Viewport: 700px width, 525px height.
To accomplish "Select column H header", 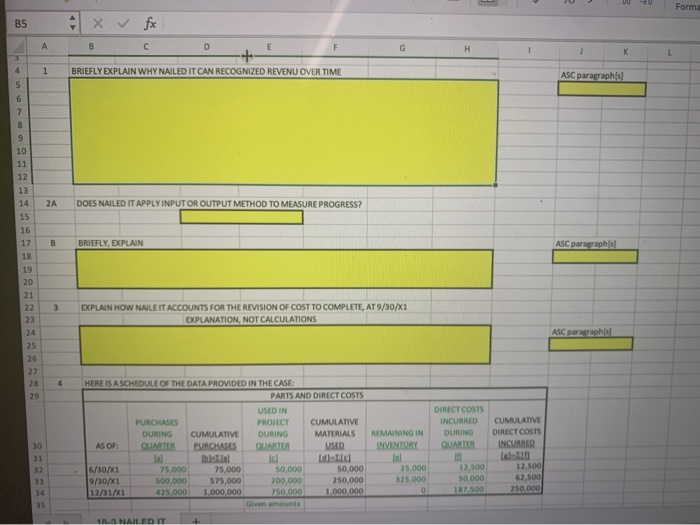I will coord(467,49).
